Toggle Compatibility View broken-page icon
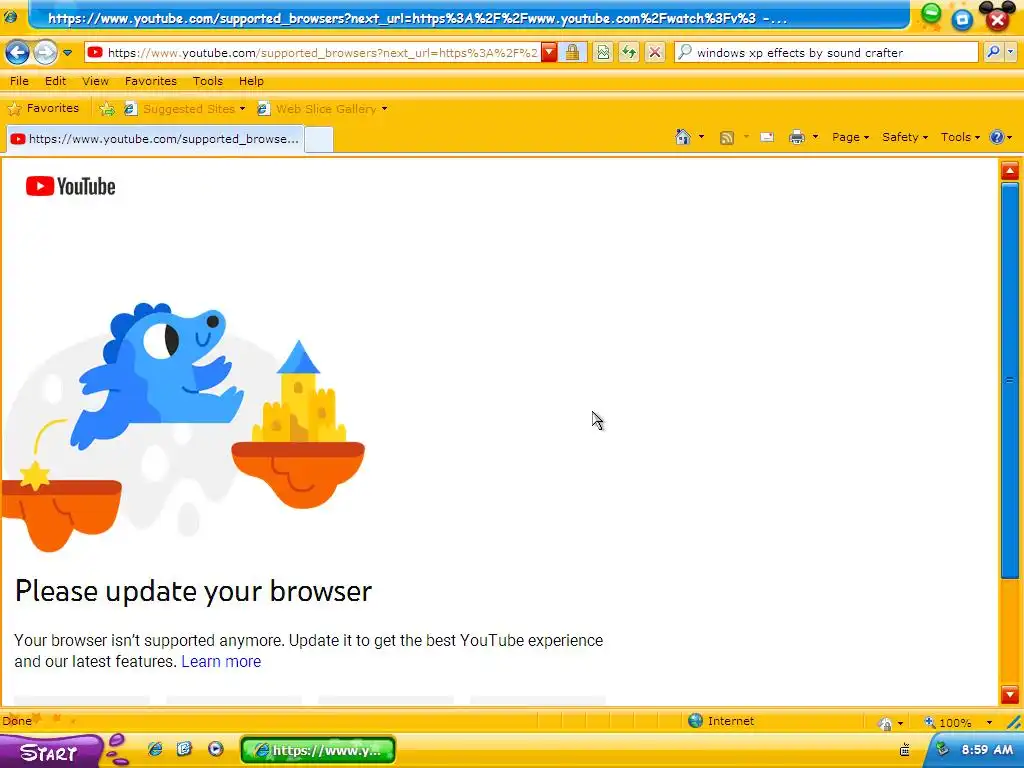The image size is (1024, 768). (603, 52)
